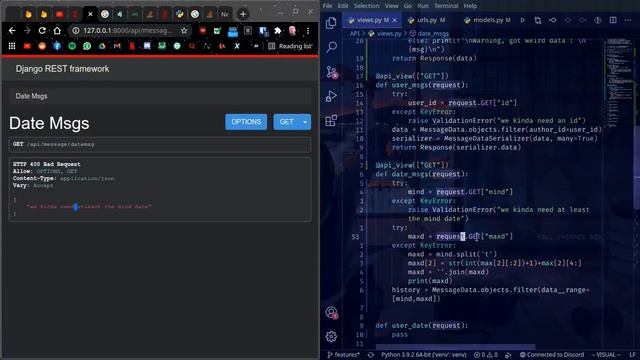Click the GET button

tap(286, 122)
